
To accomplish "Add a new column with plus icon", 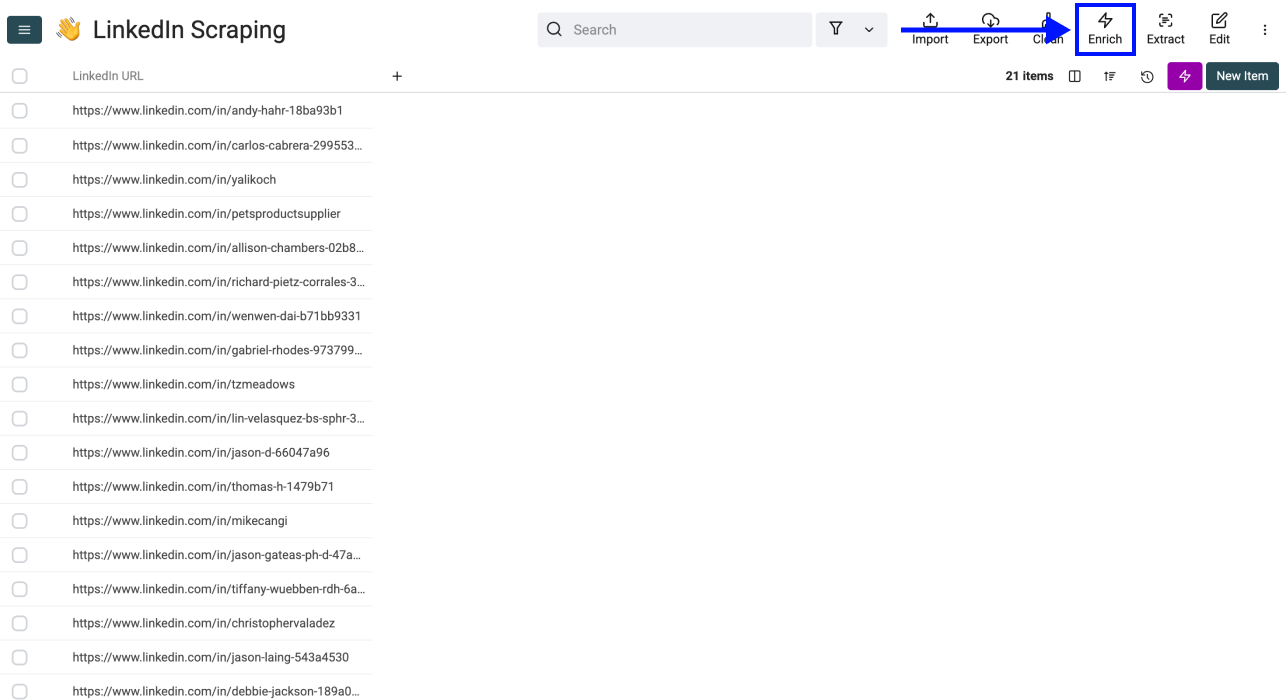I will click(397, 76).
